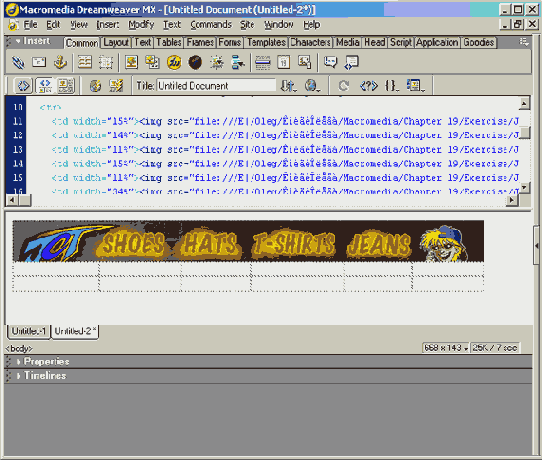Image resolution: width=542 pixels, height=460 pixels.
Task: Open the Commands menu
Action: click(x=211, y=25)
